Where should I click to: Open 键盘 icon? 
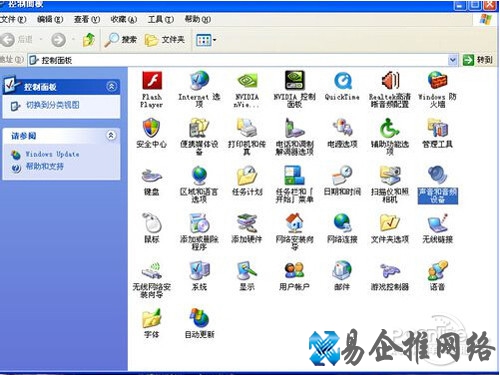pos(152,181)
